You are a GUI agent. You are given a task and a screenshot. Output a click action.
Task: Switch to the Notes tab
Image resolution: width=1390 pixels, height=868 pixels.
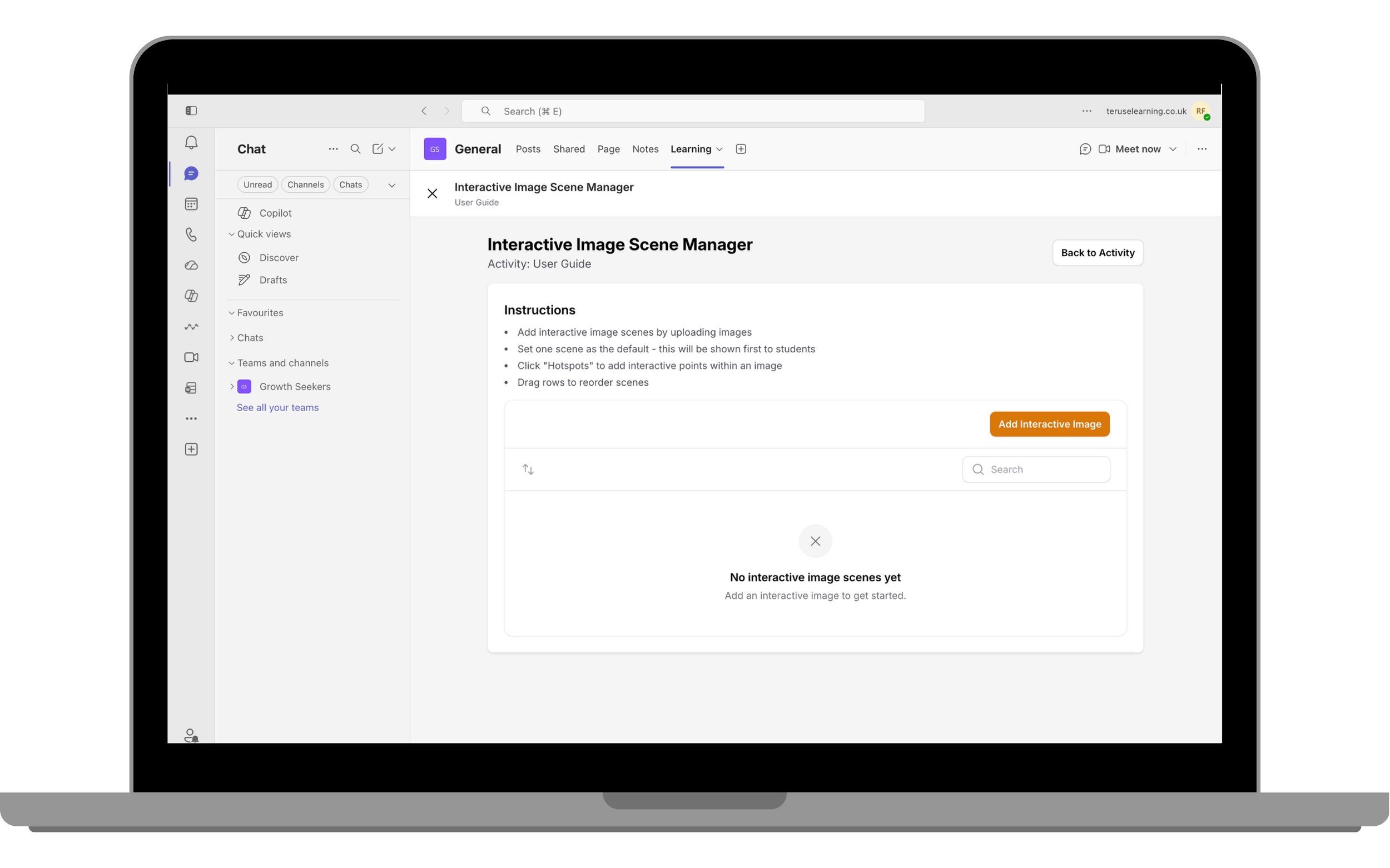tap(645, 149)
